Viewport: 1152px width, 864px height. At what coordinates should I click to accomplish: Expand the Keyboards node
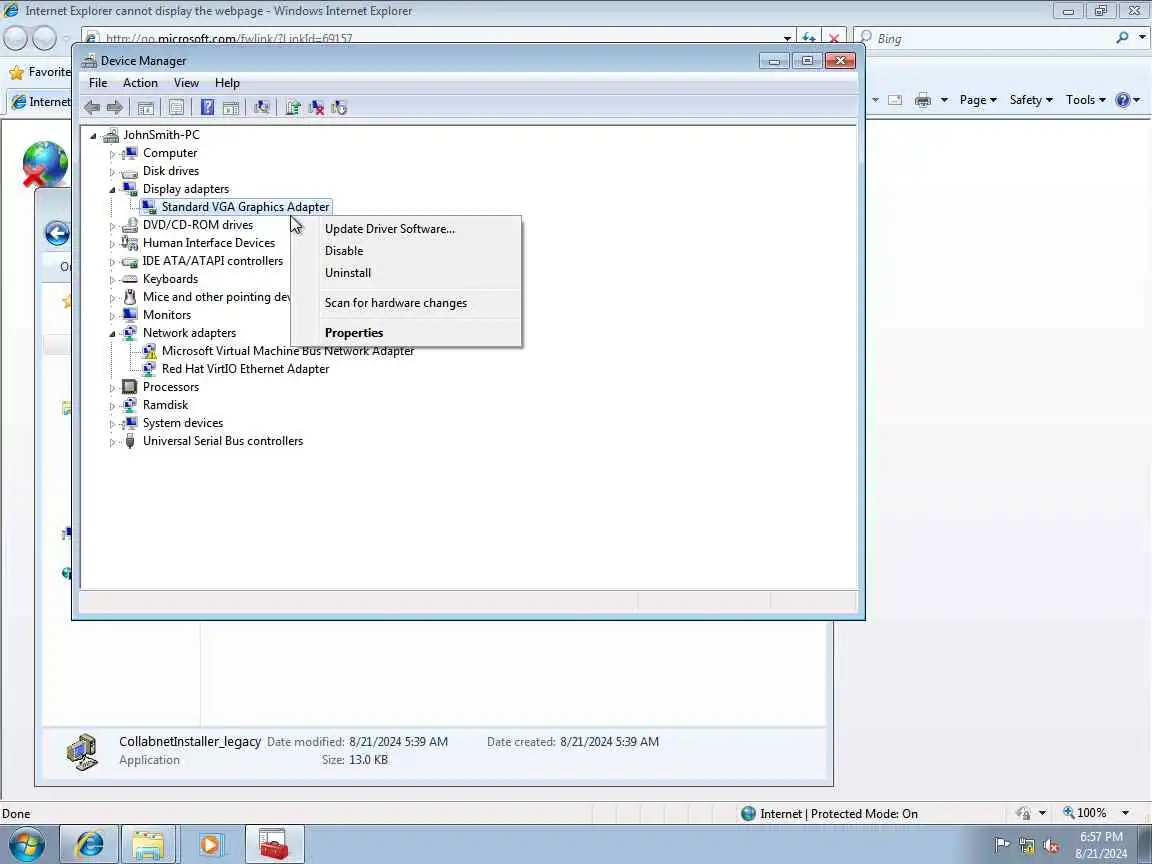pos(112,280)
